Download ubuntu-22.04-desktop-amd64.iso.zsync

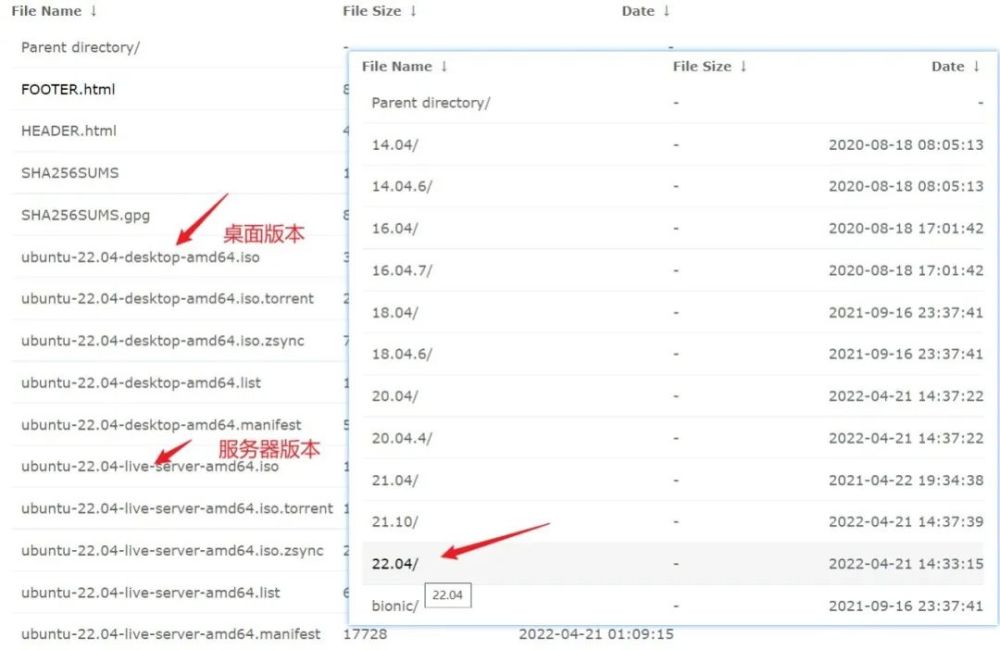pyautogui.click(x=162, y=341)
